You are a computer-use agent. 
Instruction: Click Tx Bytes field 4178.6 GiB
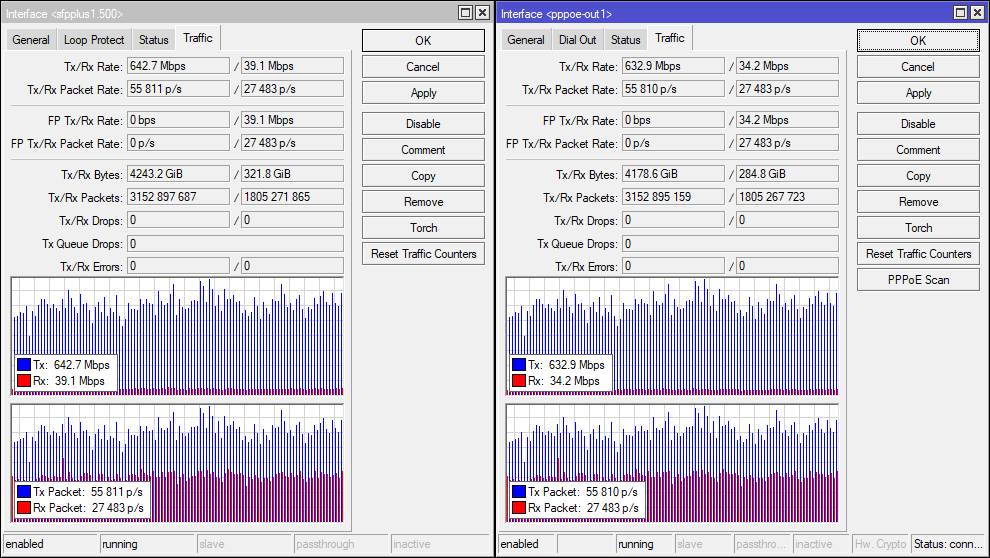click(x=674, y=174)
